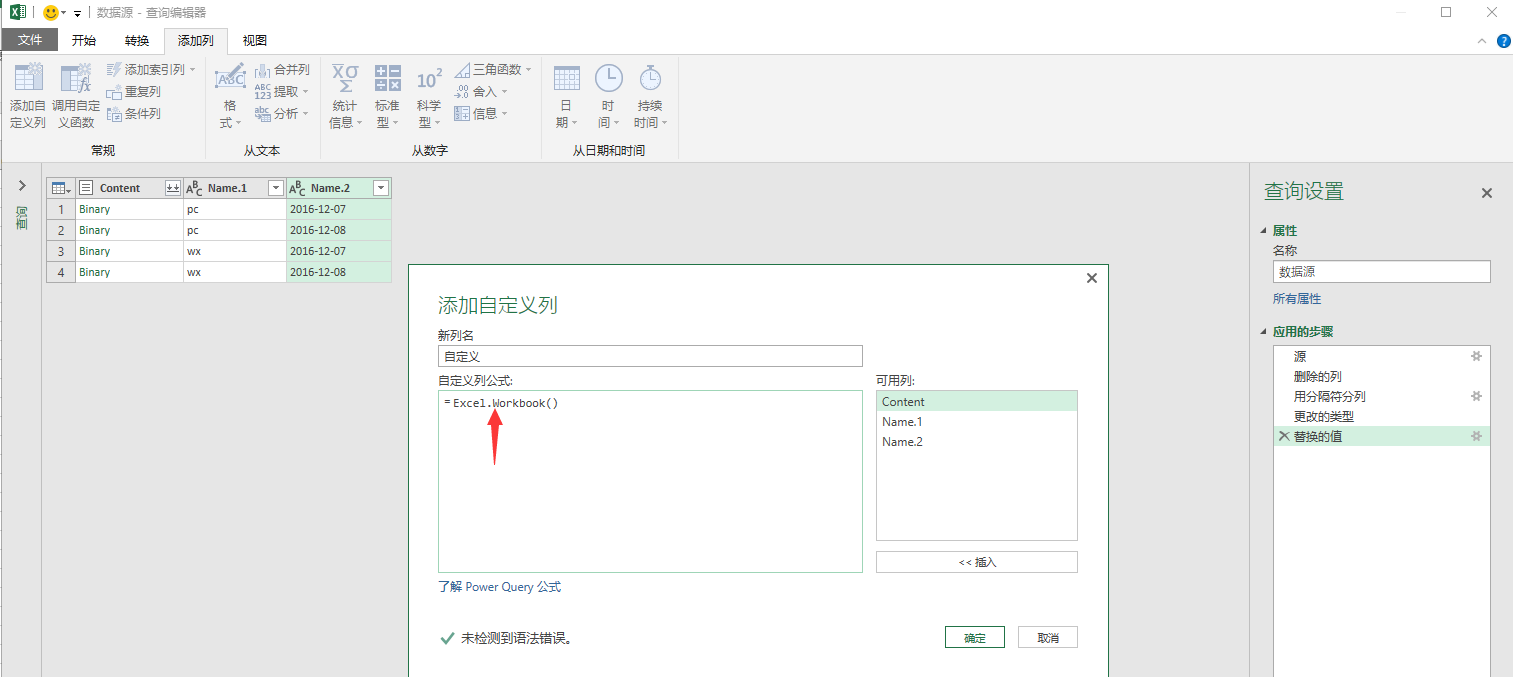Close the Query Settings (查询设置) pane

click(1487, 193)
